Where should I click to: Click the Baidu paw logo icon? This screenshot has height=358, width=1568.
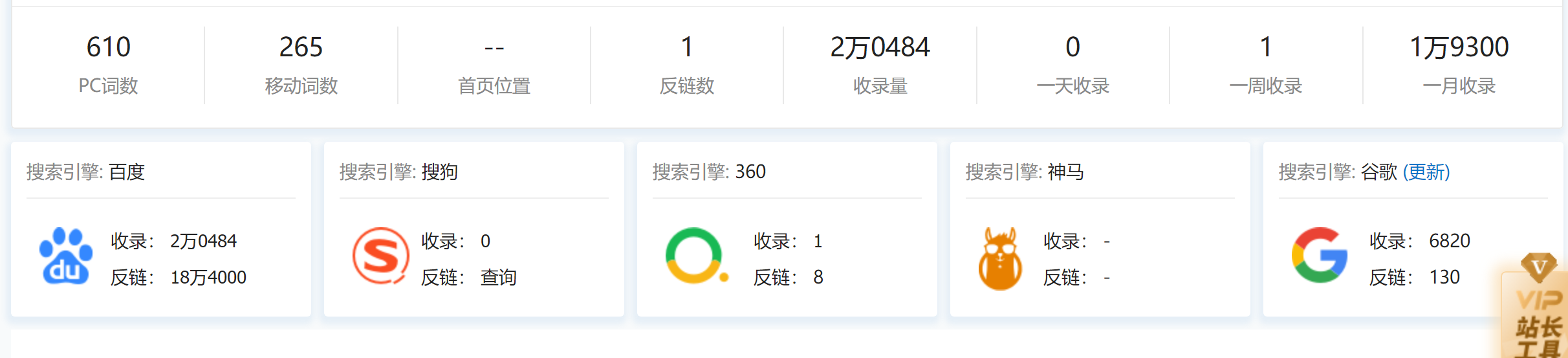(x=66, y=256)
